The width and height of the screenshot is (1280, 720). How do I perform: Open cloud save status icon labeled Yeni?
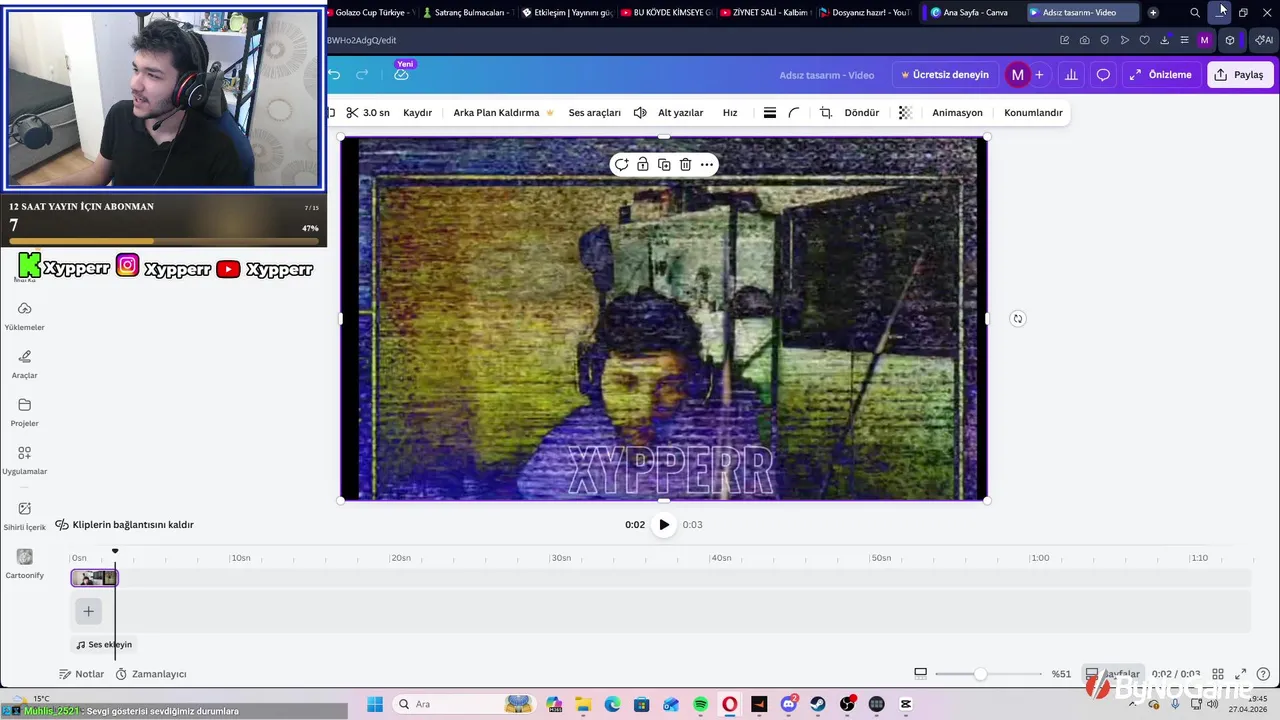[401, 74]
